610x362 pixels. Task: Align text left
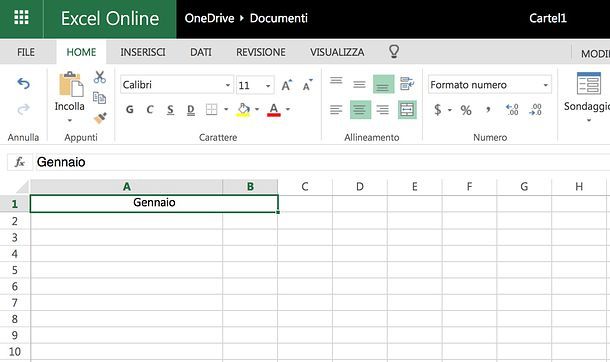click(x=336, y=110)
